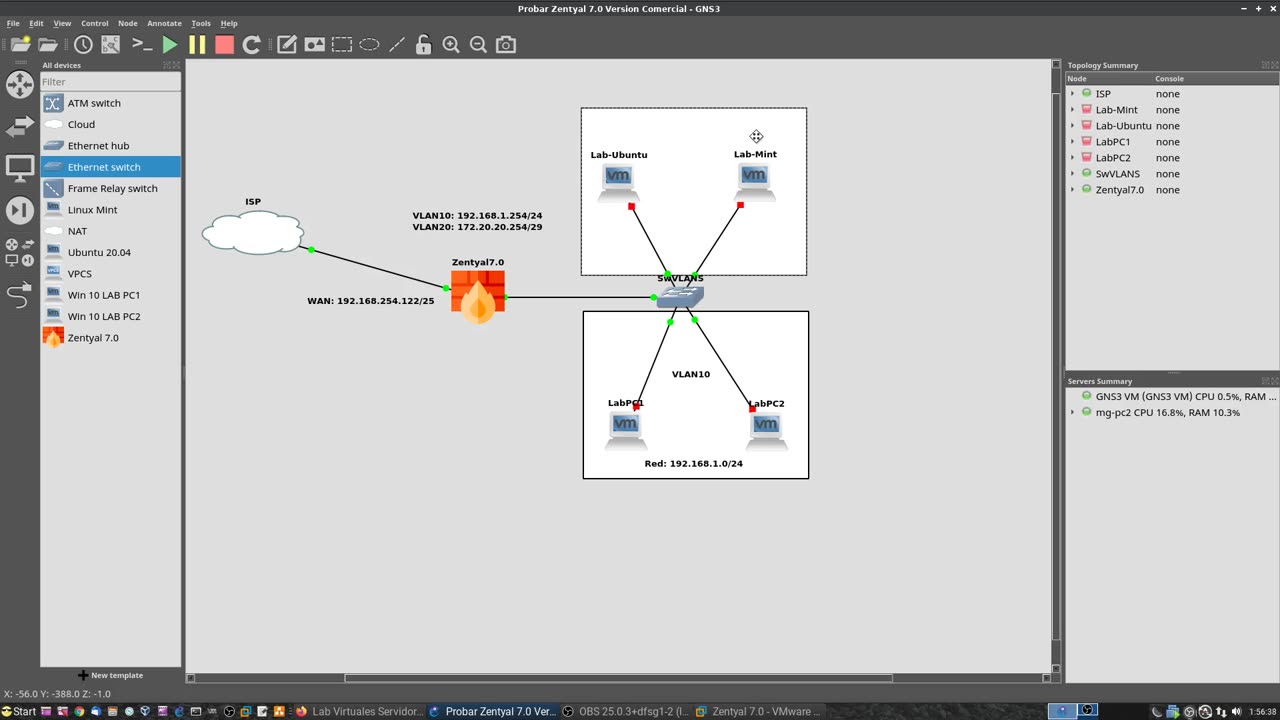Switch to OBS 25.0.3 taskbar window
The width and height of the screenshot is (1280, 720).
coord(627,712)
